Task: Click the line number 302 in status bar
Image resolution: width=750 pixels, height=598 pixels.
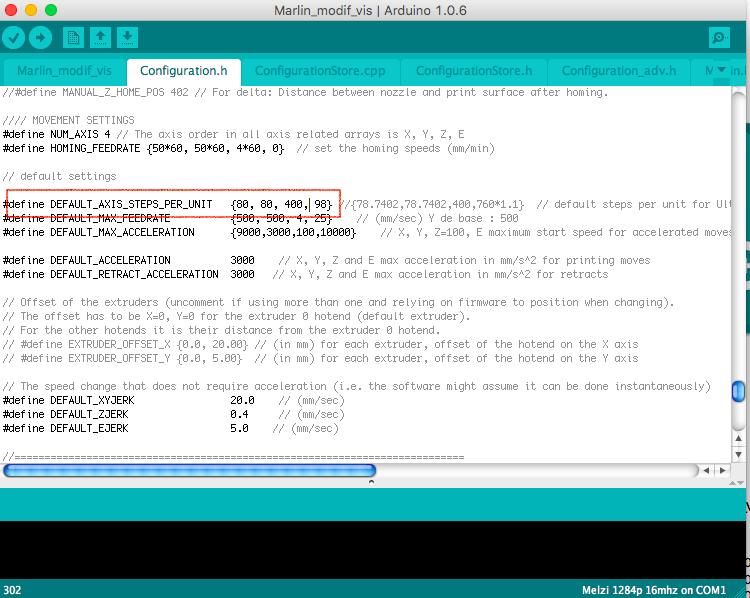Action: 12,590
